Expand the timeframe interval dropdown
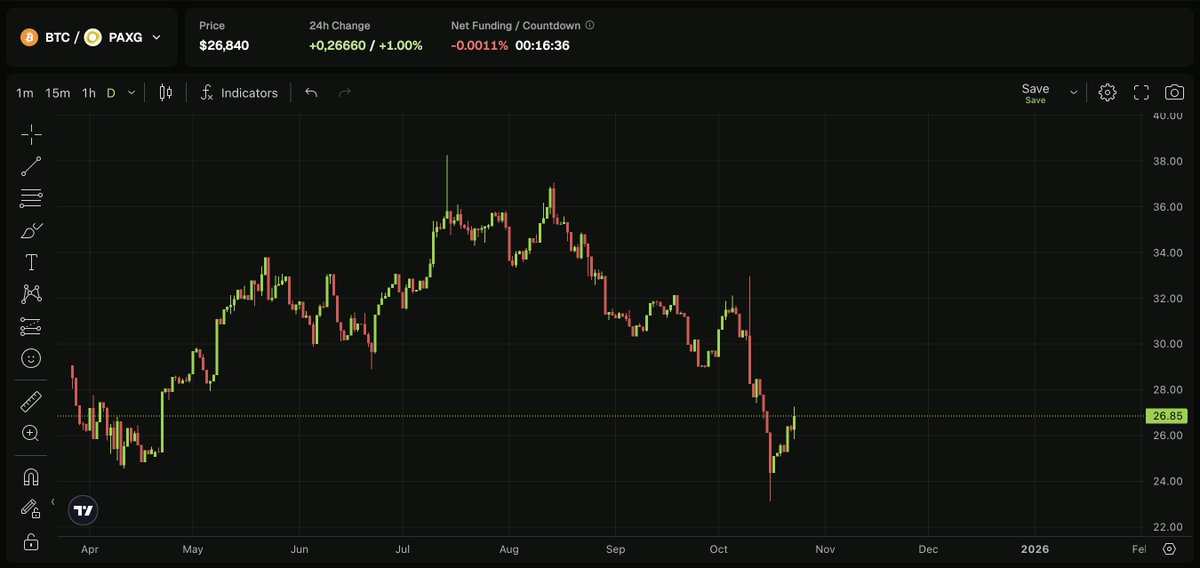Screen dimensions: 1200x568 click(x=131, y=93)
